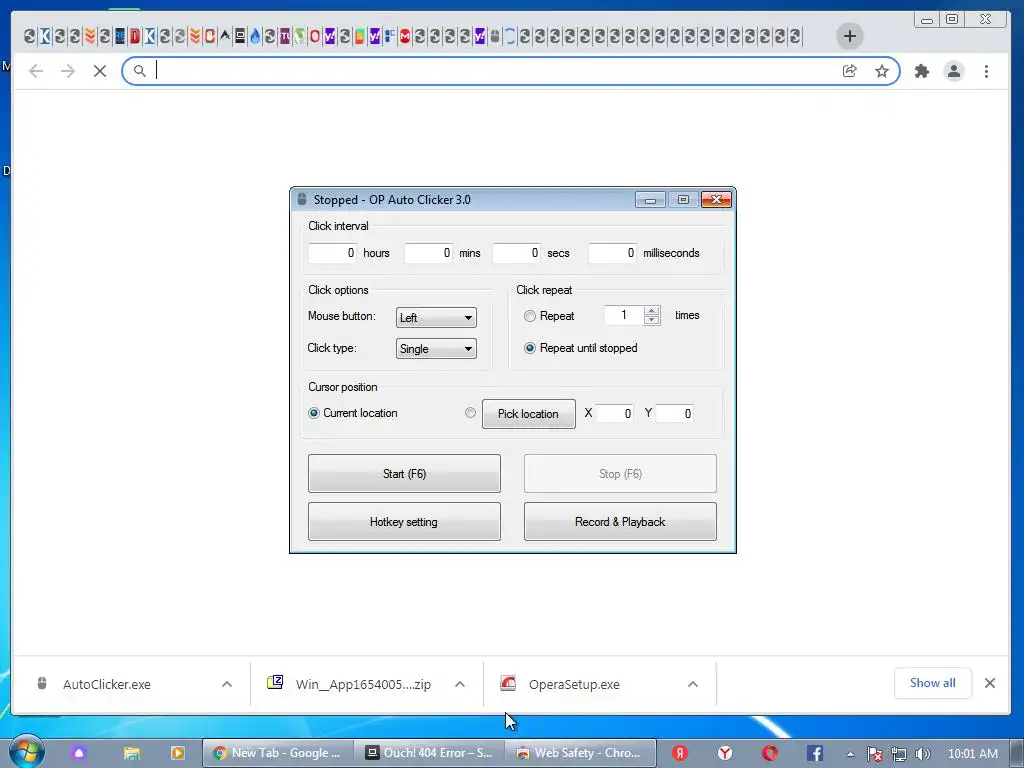Select Repeat until stopped option
Screen dimensions: 1024x768
pos(530,348)
